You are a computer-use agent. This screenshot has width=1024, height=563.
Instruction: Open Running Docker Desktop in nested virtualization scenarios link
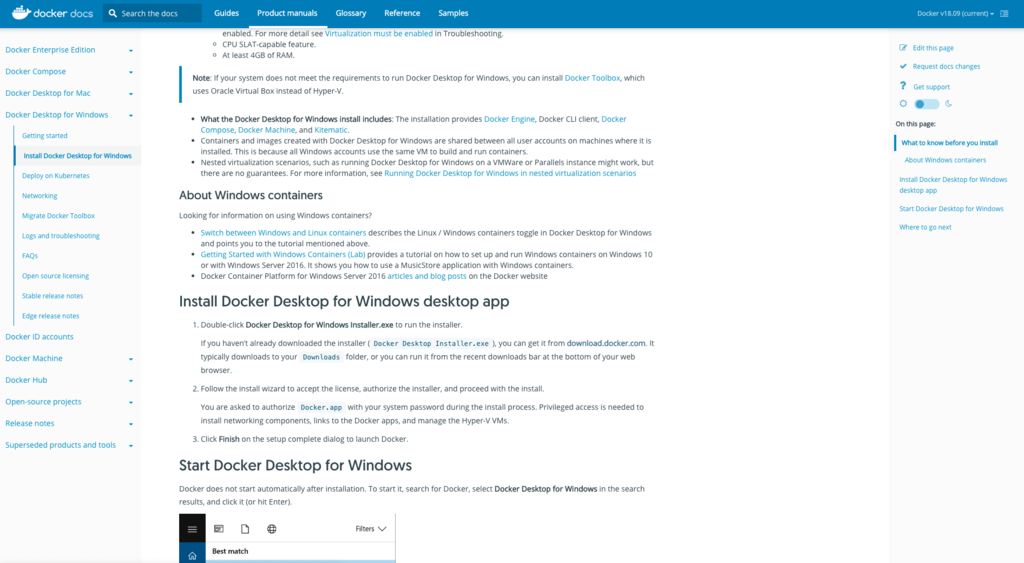(510, 173)
